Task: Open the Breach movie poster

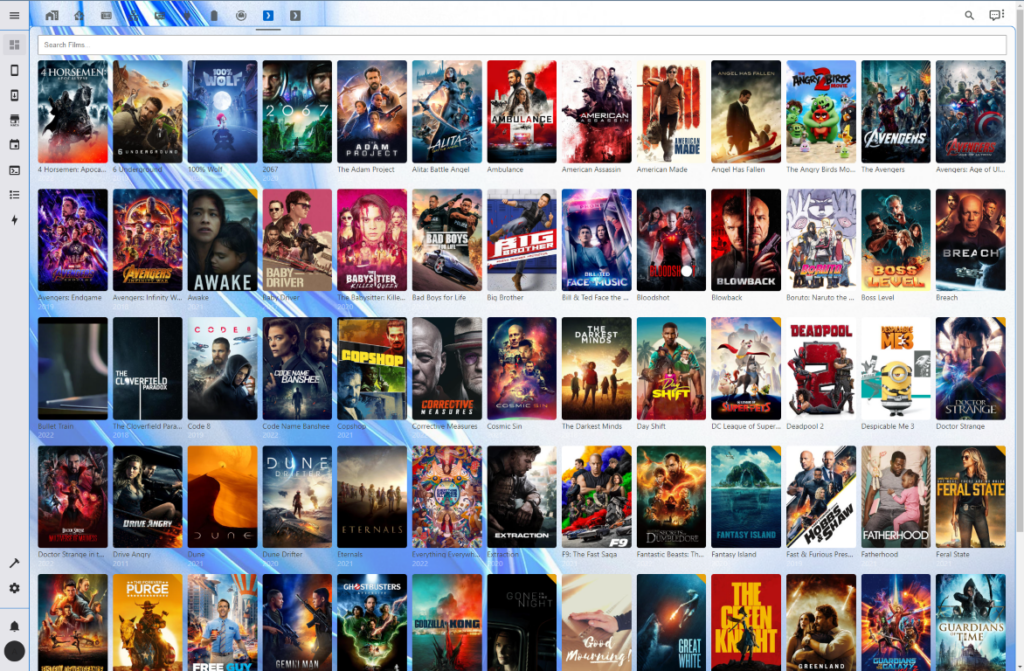Action: pyautogui.click(x=970, y=240)
